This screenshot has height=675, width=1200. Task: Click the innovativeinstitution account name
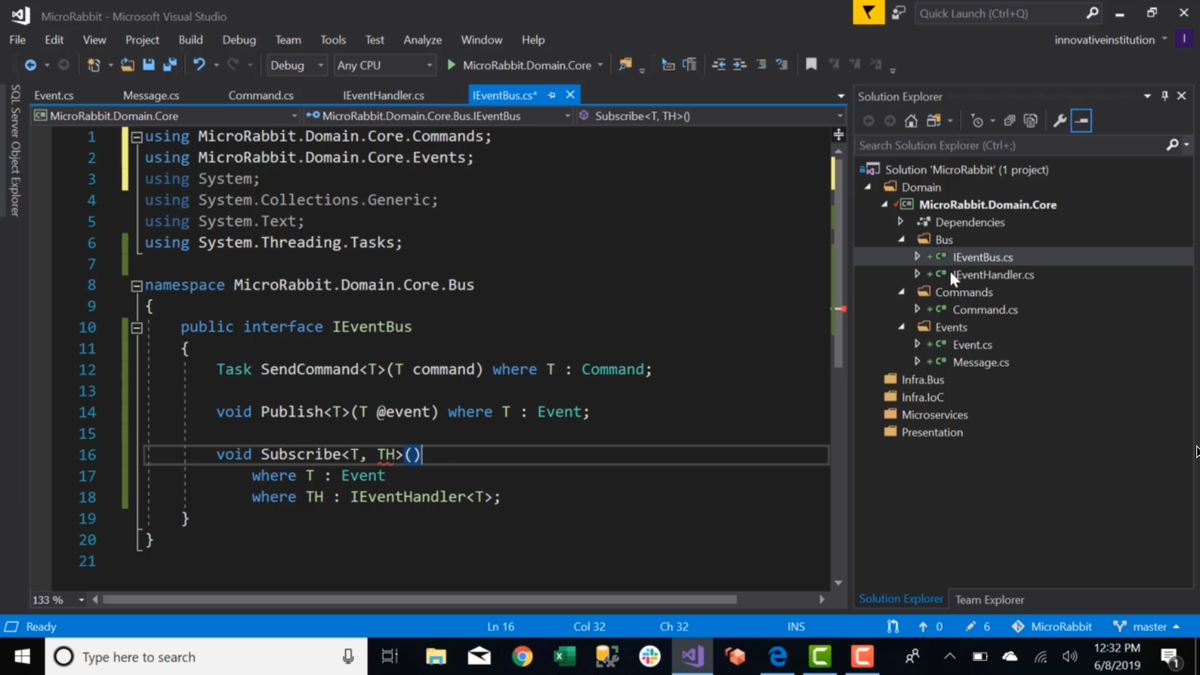(x=1104, y=40)
